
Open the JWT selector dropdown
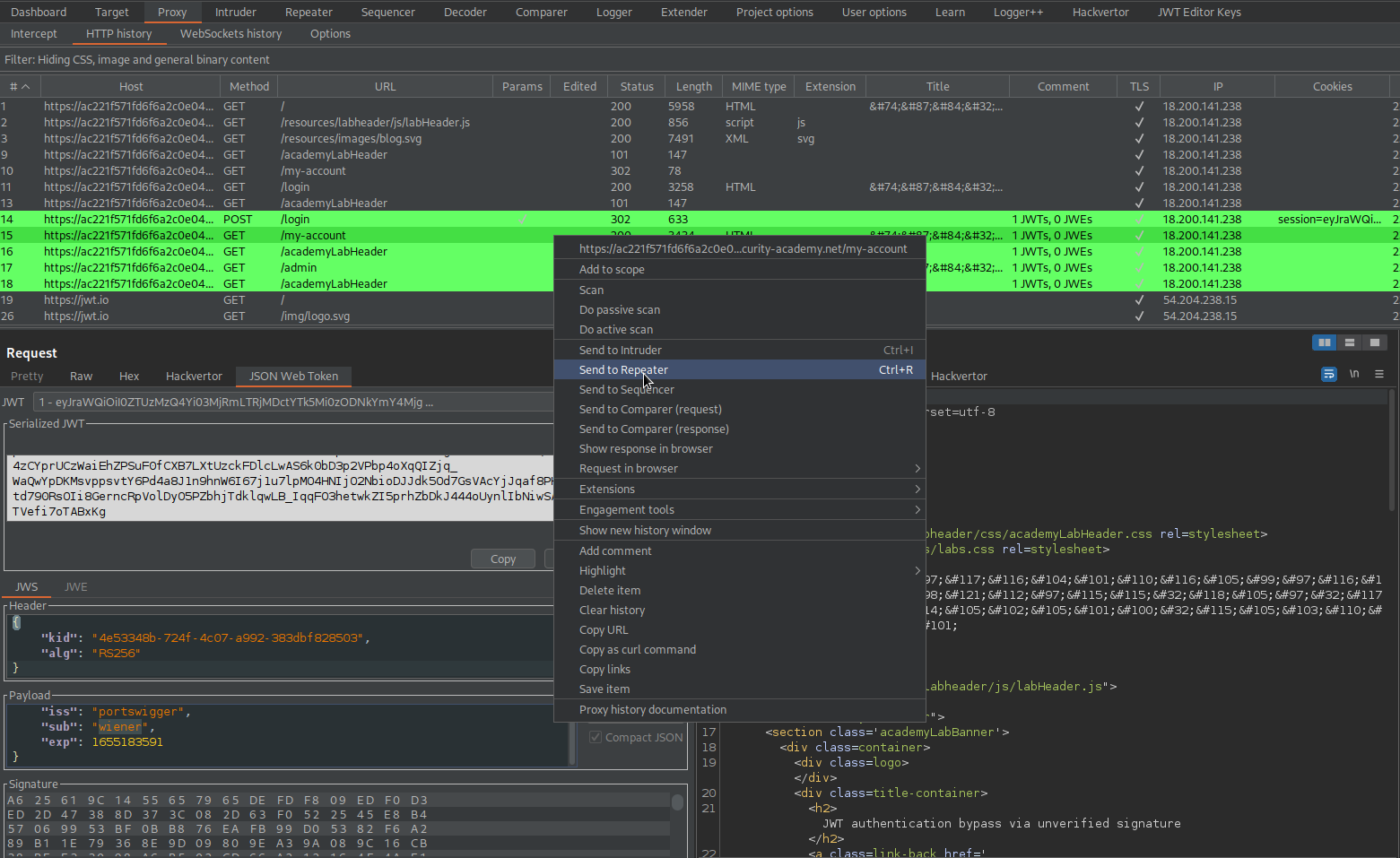(x=292, y=403)
